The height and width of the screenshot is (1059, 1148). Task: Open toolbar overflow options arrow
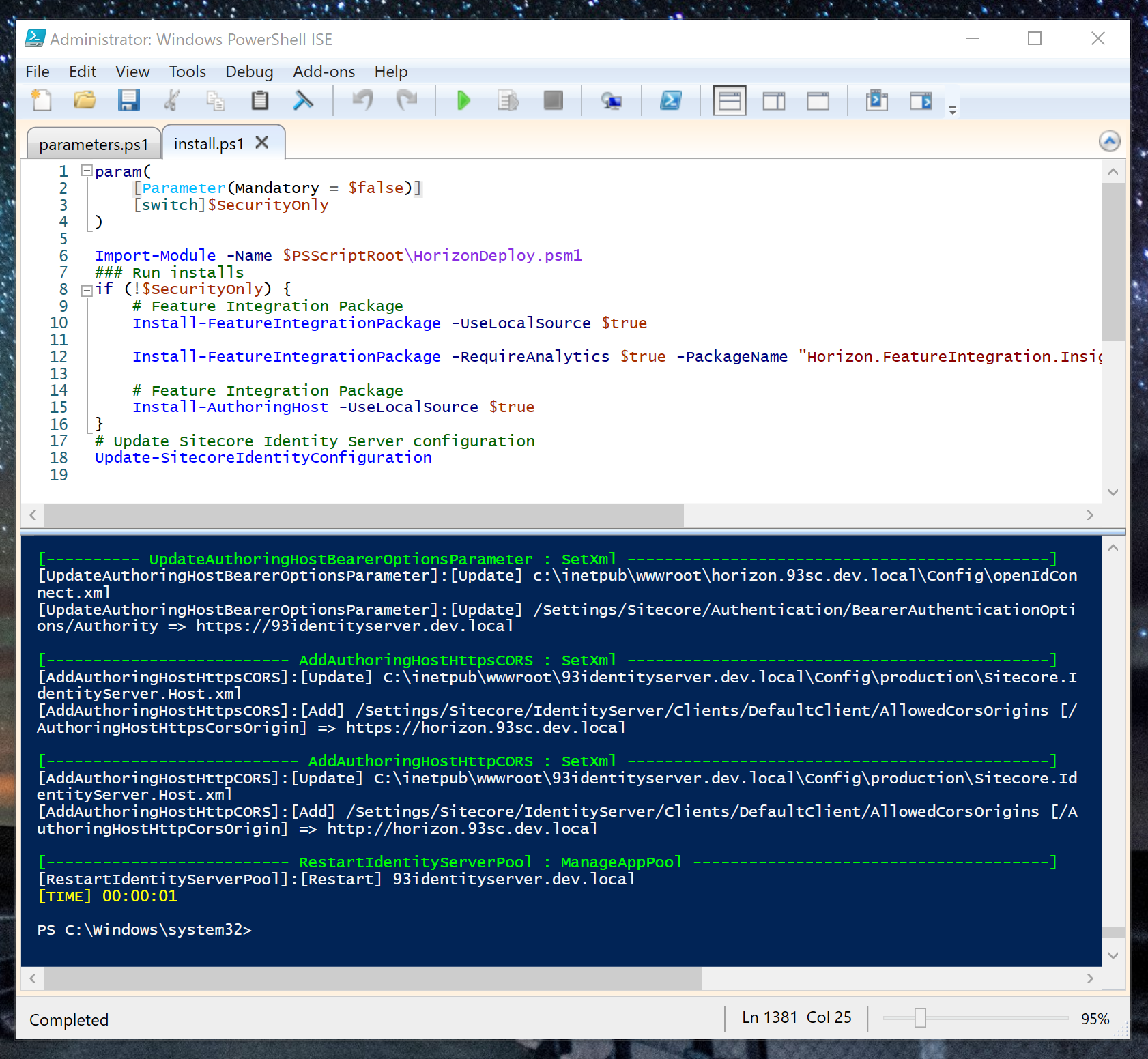pos(953,110)
